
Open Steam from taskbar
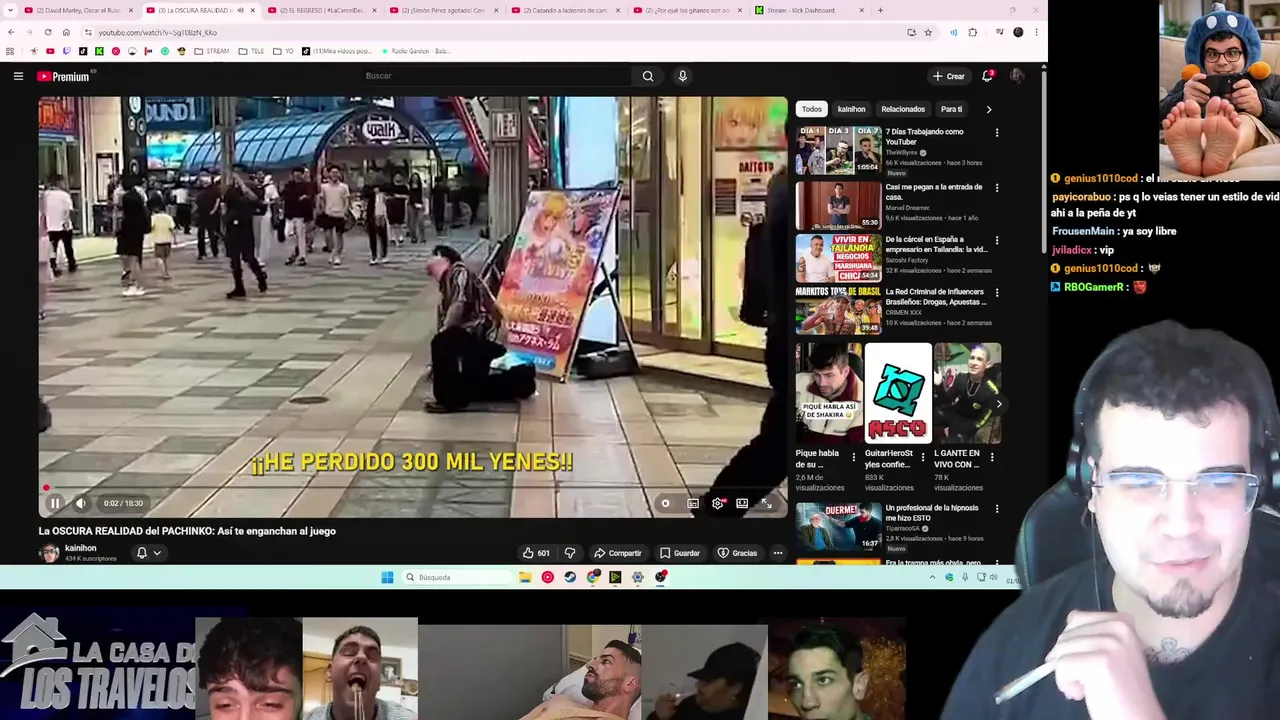coord(570,577)
